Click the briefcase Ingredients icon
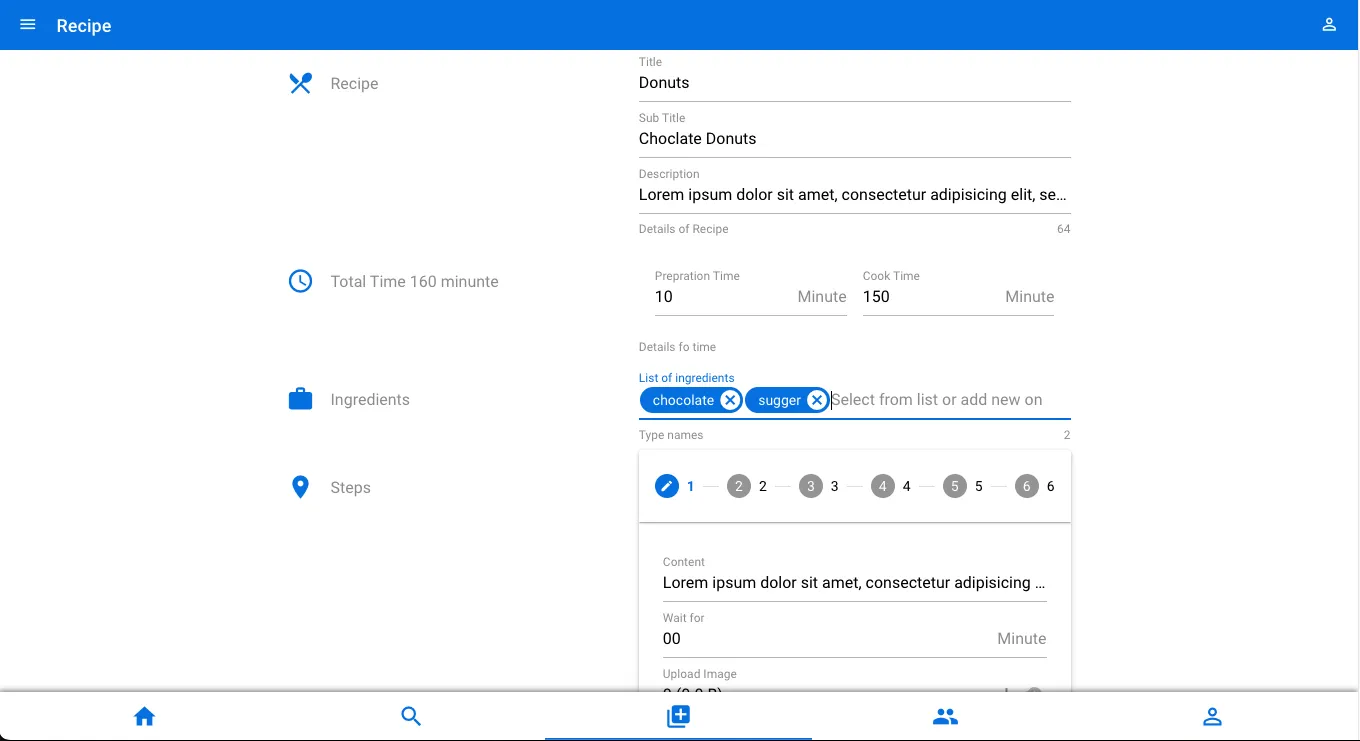The height and width of the screenshot is (741, 1360). tap(300, 399)
